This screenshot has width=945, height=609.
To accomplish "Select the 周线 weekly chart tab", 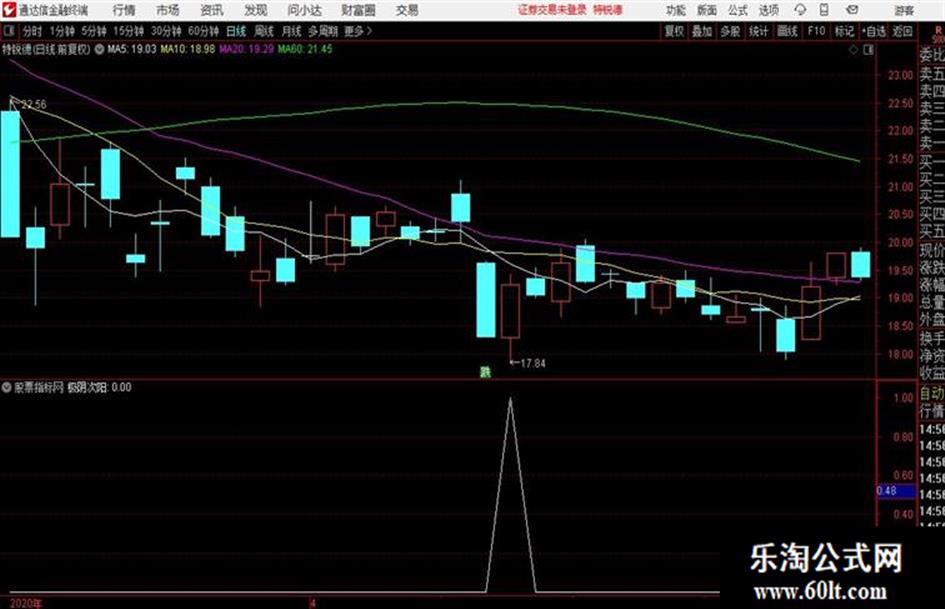I will tap(264, 31).
